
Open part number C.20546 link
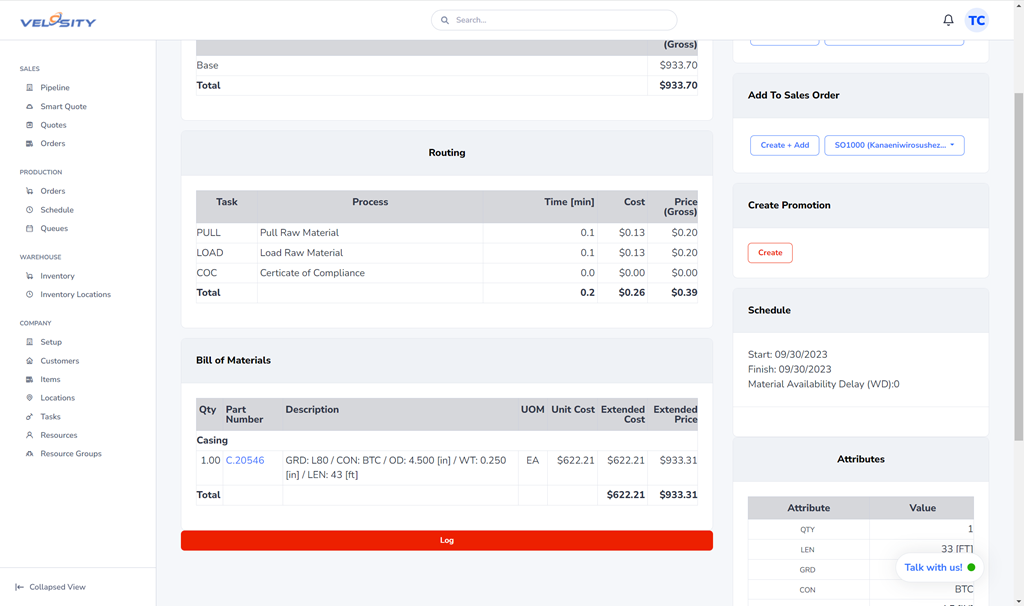point(245,461)
